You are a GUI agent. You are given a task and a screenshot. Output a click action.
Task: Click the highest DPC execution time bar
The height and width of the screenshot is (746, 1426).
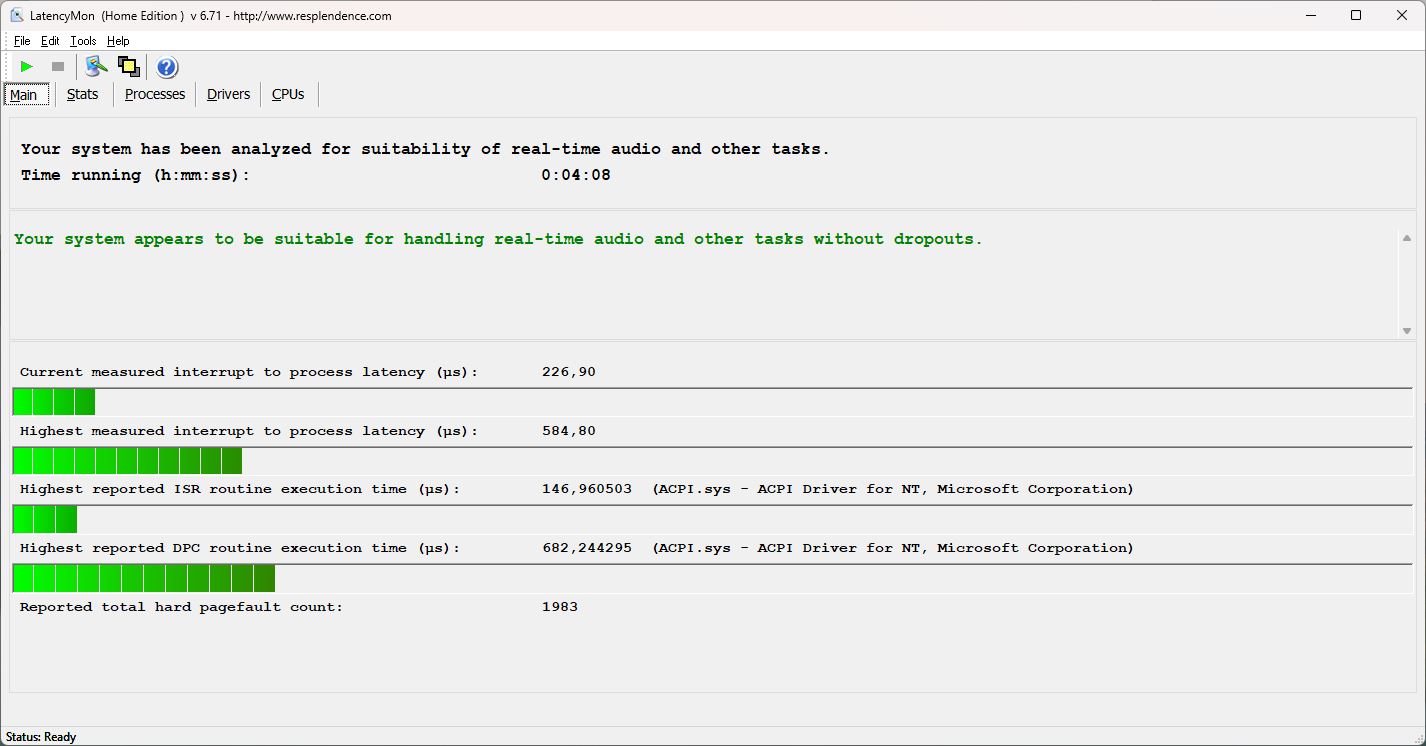click(x=712, y=578)
